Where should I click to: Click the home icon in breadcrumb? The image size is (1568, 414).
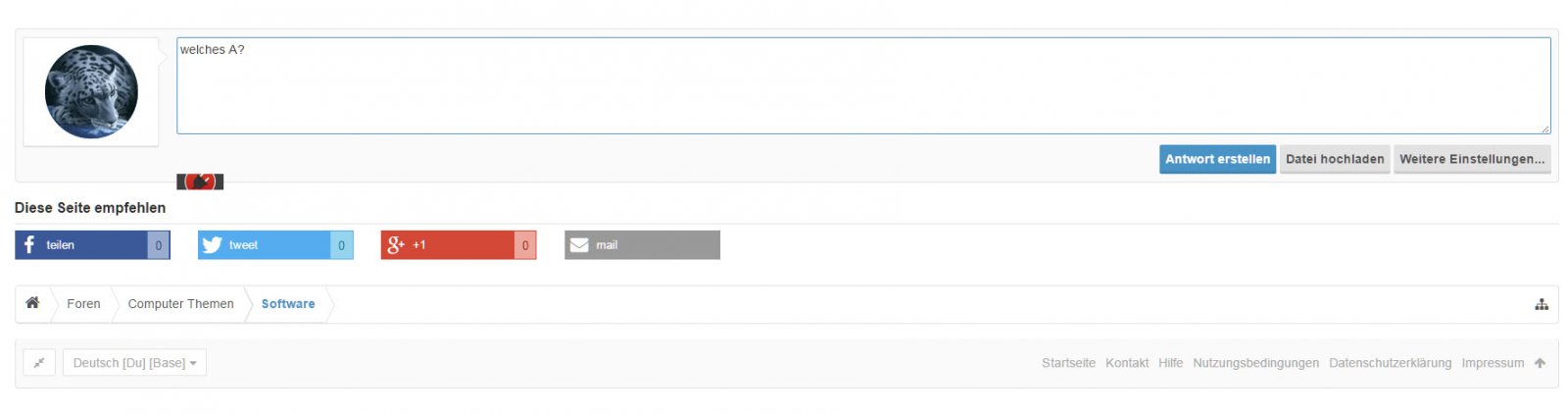click(x=32, y=303)
